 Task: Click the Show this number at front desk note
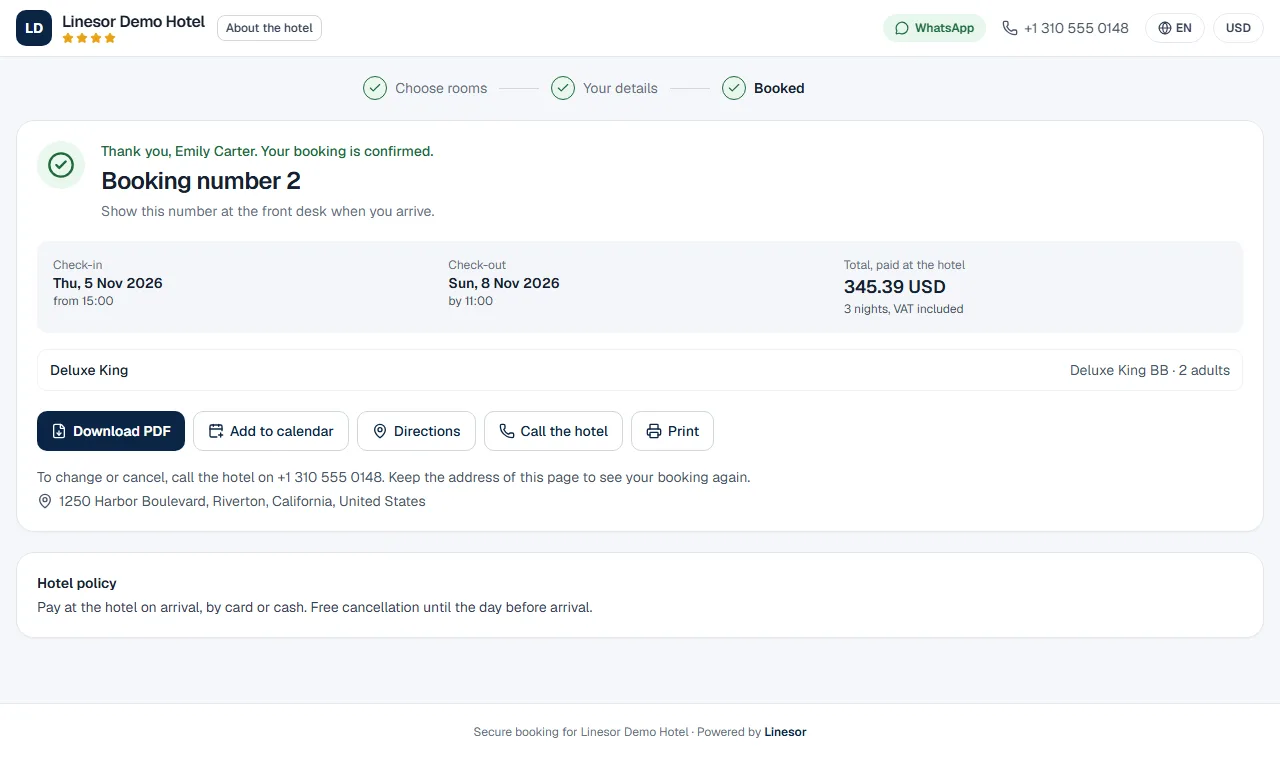pyautogui.click(x=268, y=211)
